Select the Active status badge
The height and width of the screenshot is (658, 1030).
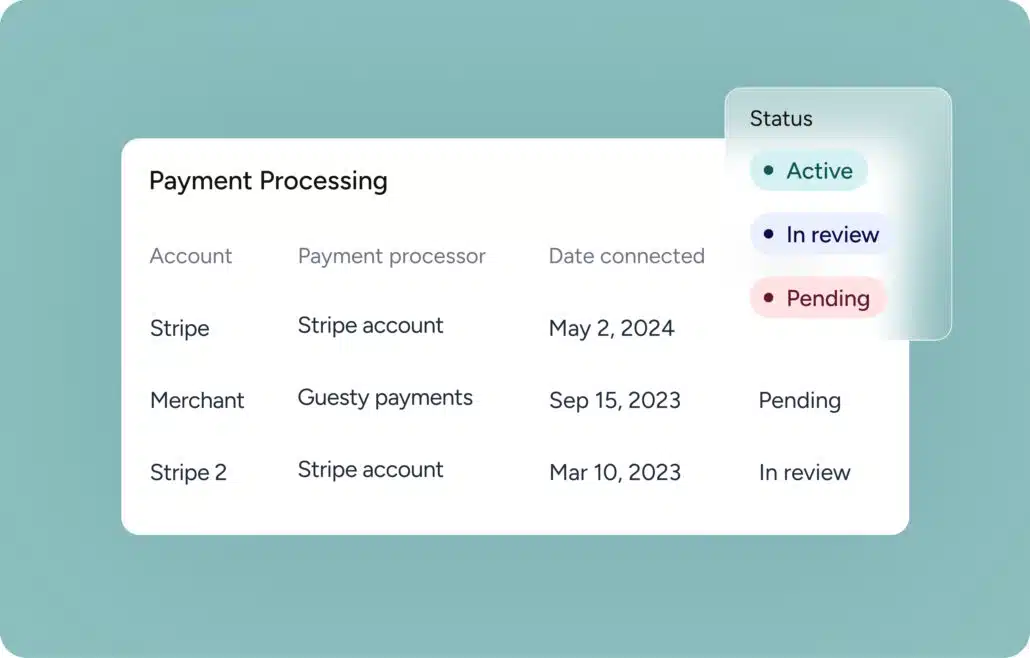point(809,171)
